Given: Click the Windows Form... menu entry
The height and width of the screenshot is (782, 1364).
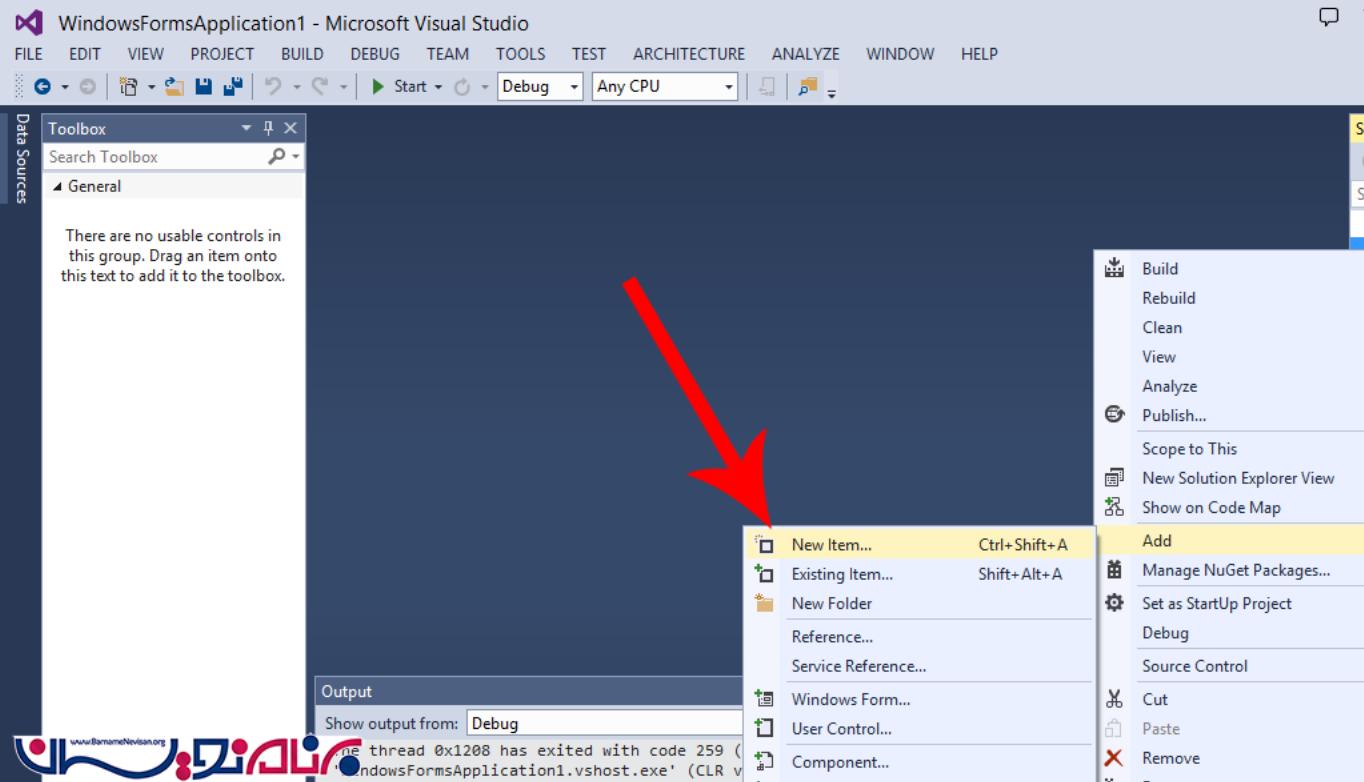Looking at the screenshot, I should coord(850,699).
